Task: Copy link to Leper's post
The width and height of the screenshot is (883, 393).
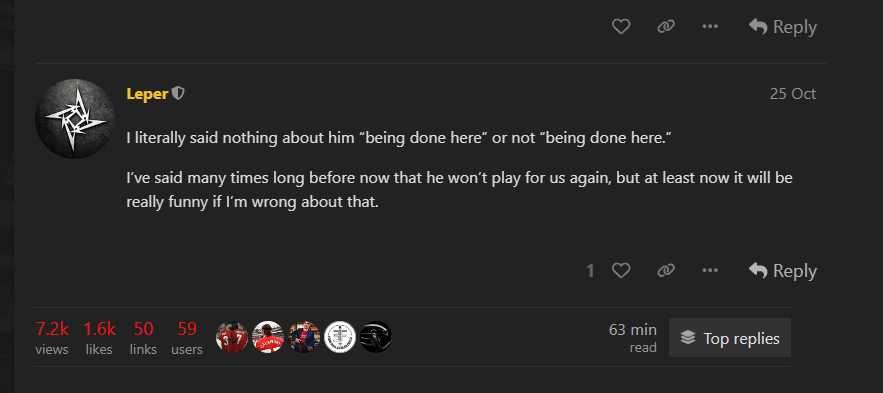Action: [x=666, y=271]
